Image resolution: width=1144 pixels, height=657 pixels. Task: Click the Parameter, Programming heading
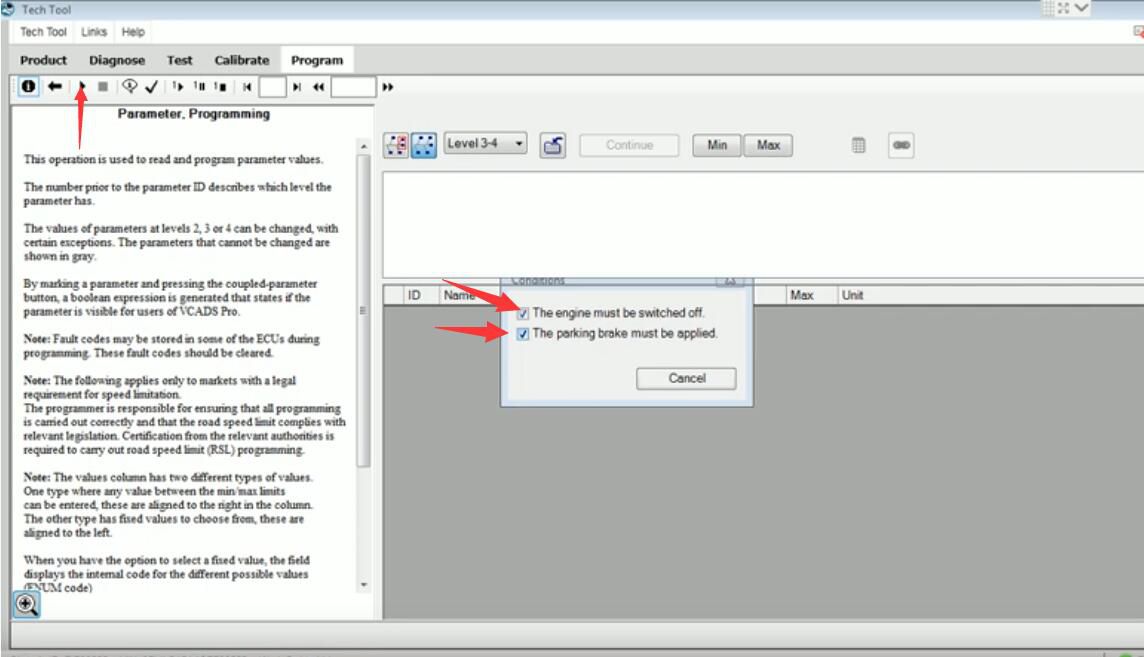[x=194, y=114]
